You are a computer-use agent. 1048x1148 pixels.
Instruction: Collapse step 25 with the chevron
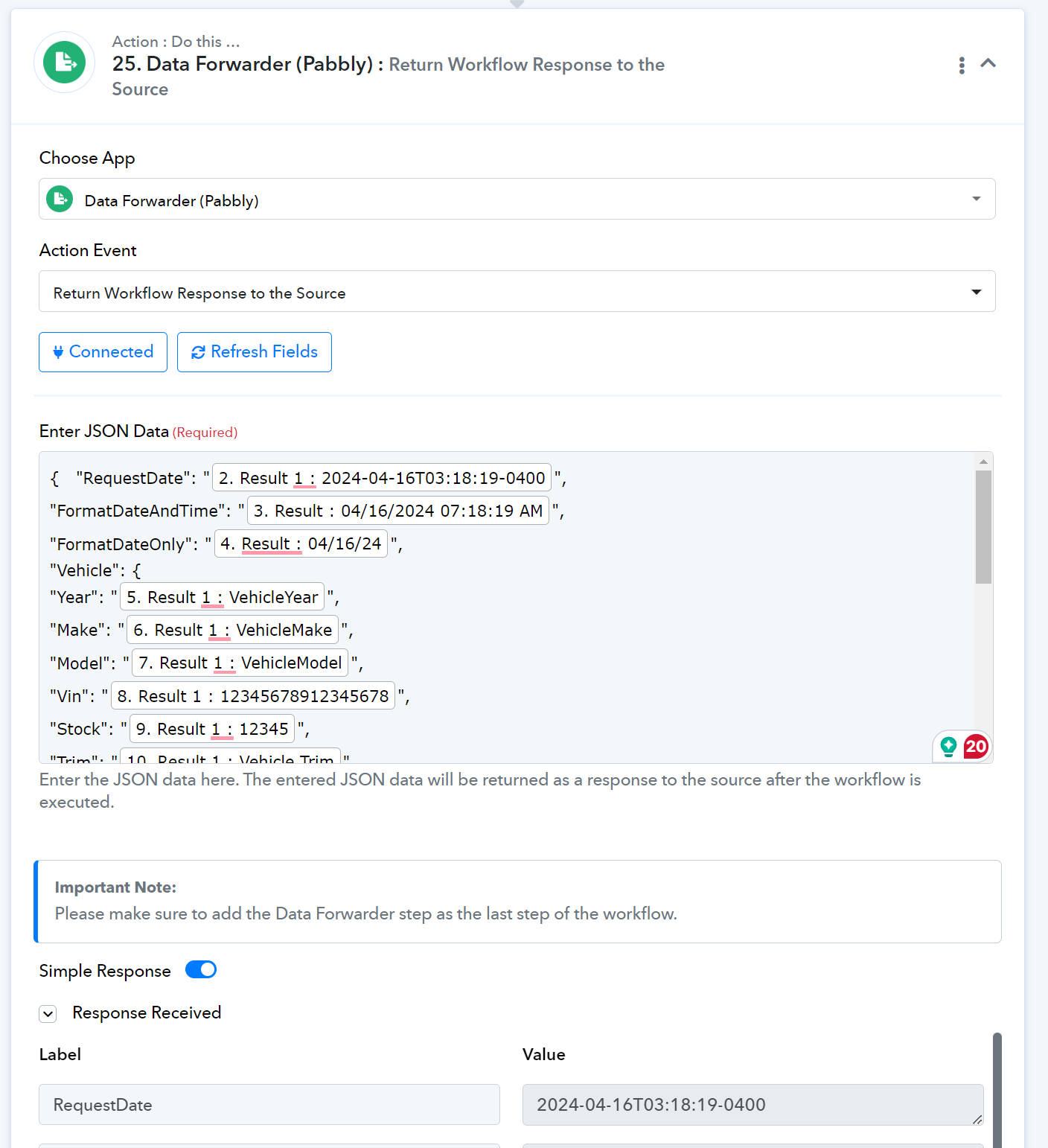988,63
